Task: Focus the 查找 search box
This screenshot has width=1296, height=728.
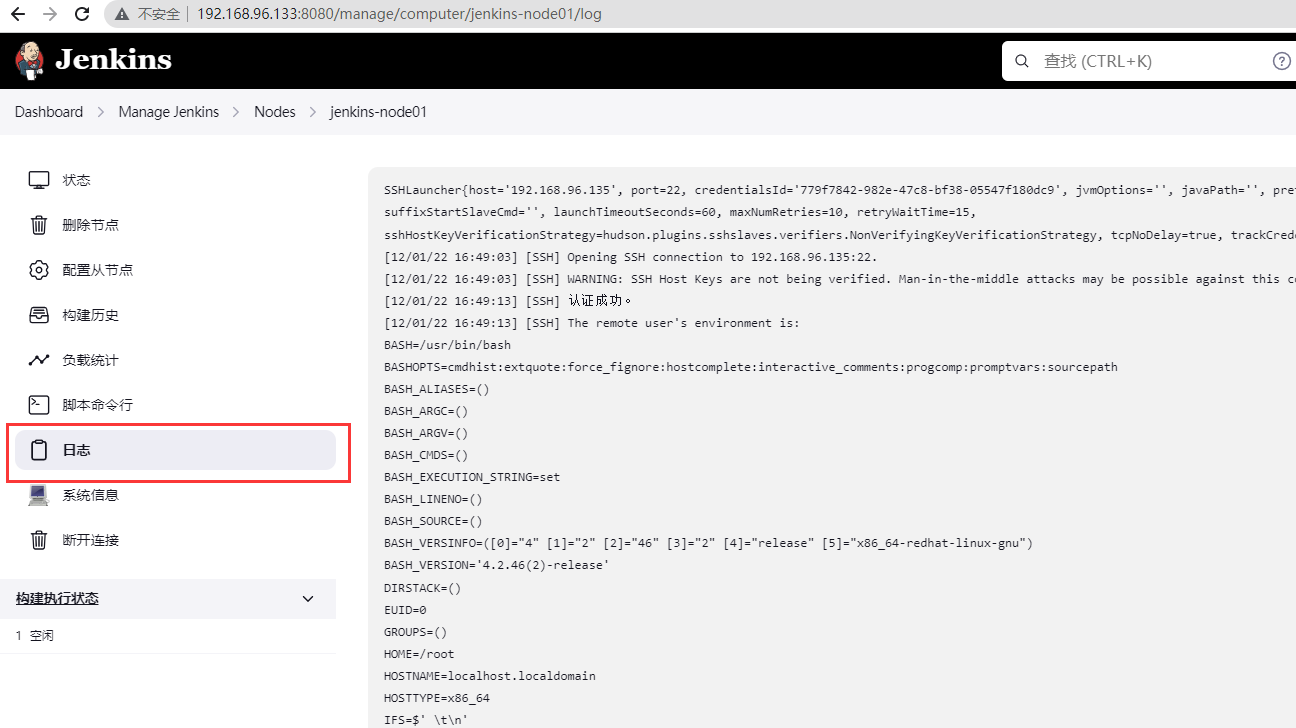Action: click(1150, 61)
